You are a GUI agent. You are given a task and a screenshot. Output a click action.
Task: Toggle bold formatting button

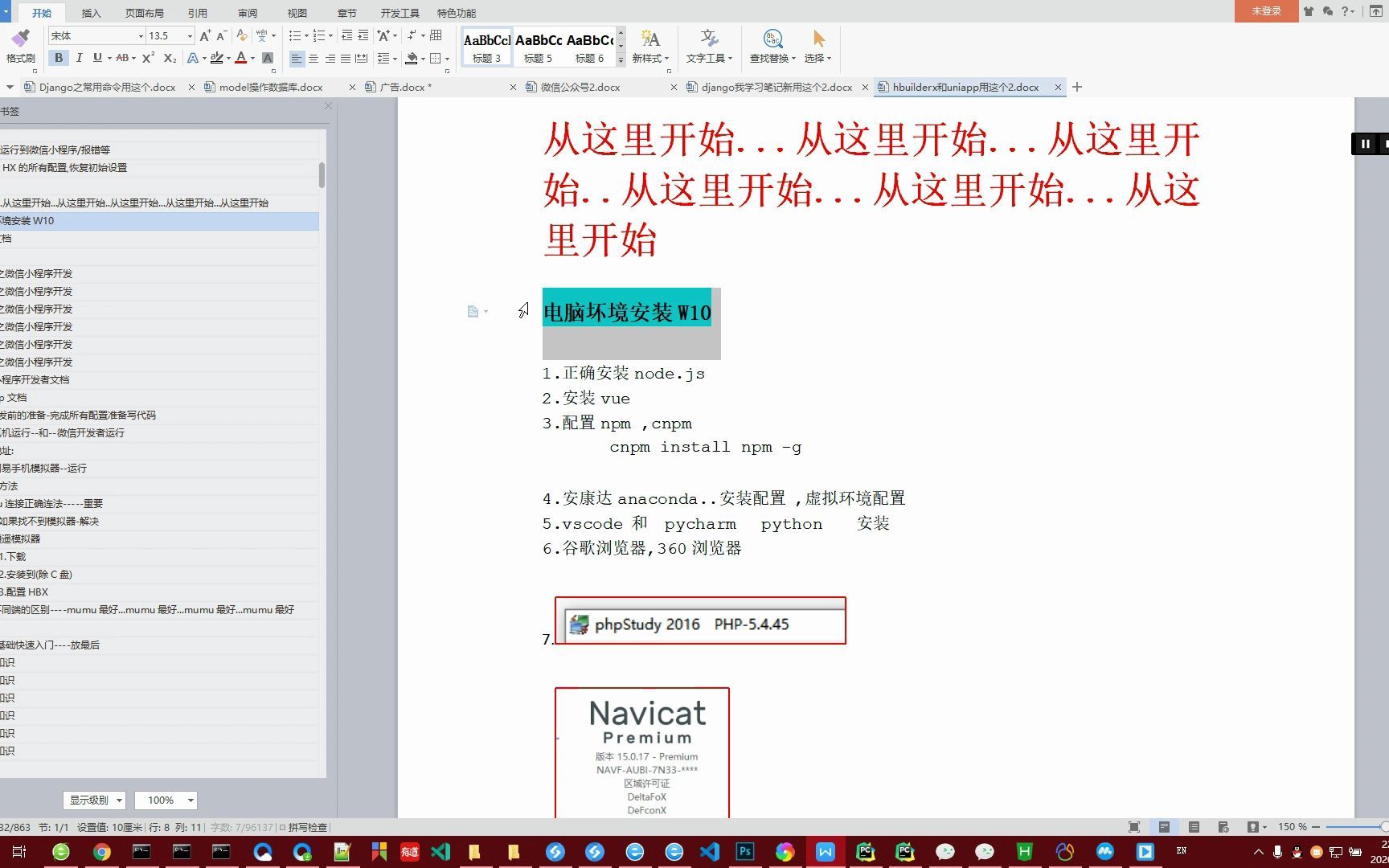tap(59, 58)
